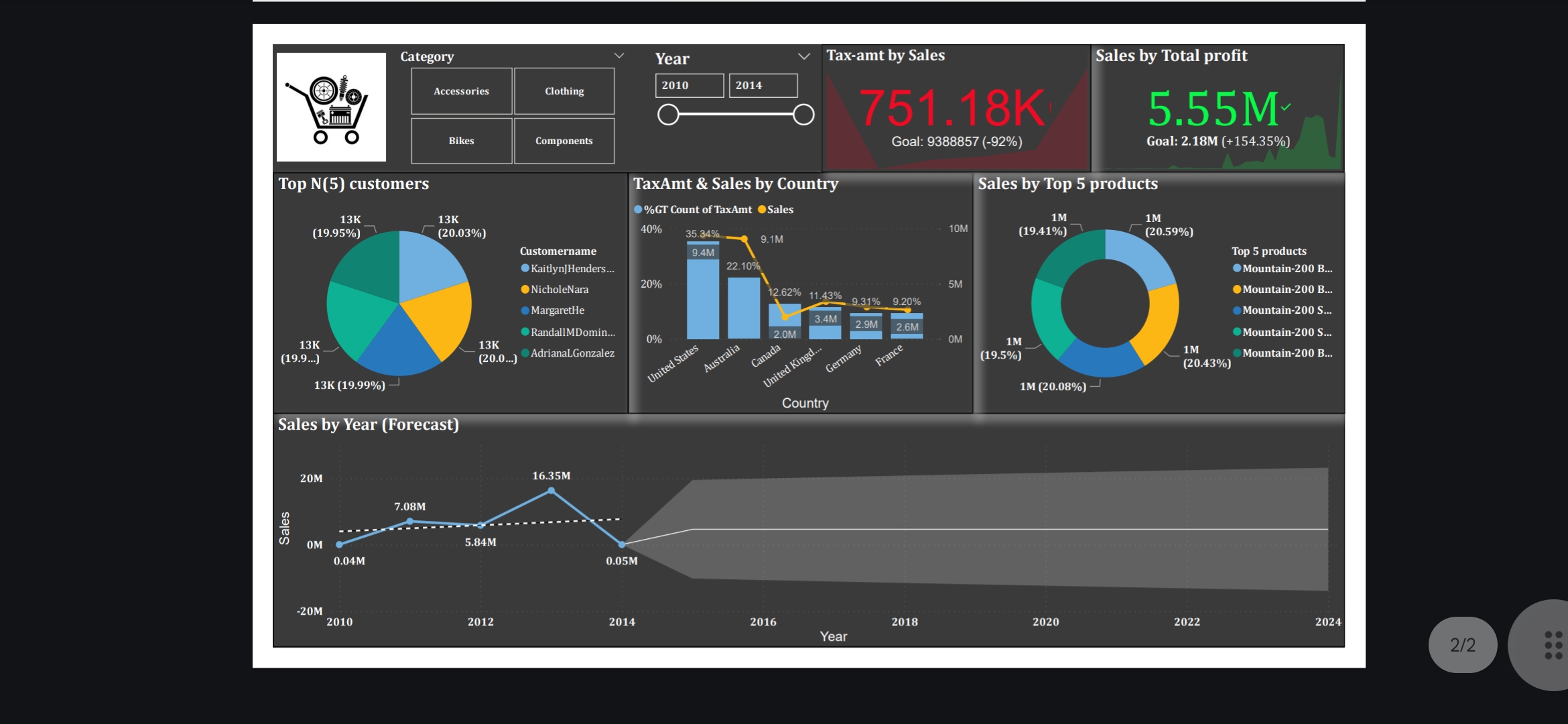Click the KaitlynJHenders legend marker
Viewport: 1568px width, 724px height.
(525, 268)
